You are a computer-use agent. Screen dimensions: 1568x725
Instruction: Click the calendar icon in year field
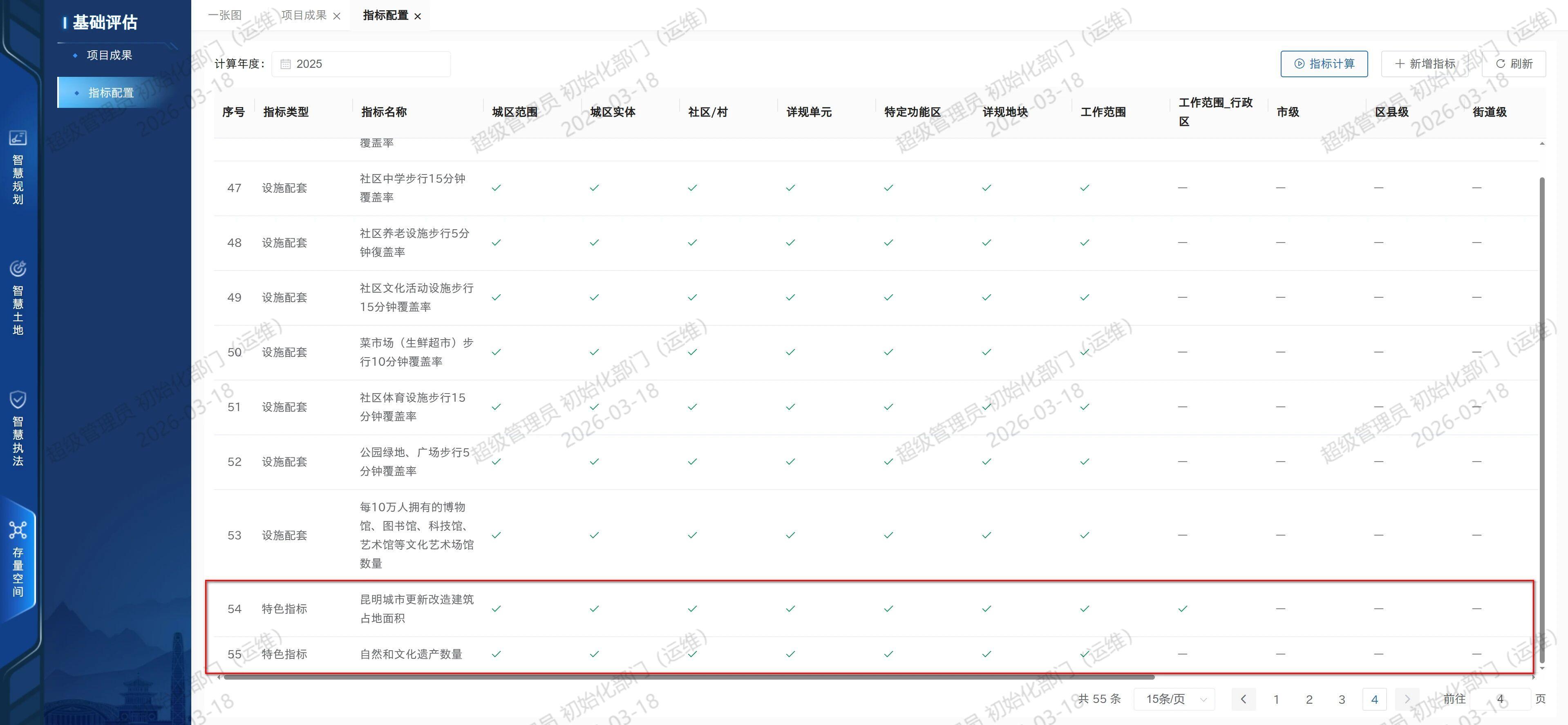tap(286, 65)
